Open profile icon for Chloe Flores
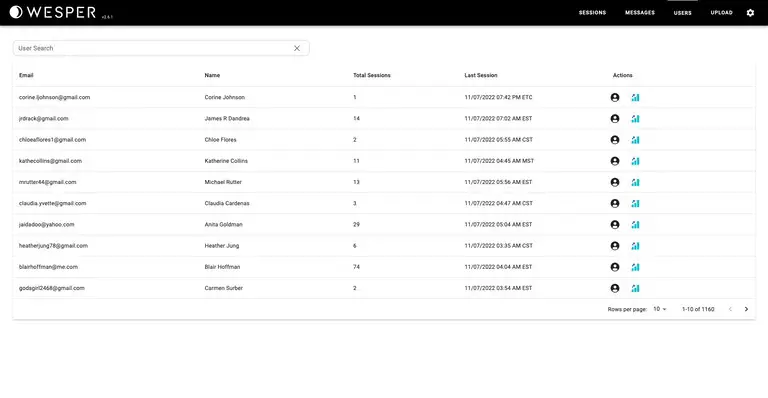Image resolution: width=768 pixels, height=398 pixels. tap(615, 140)
